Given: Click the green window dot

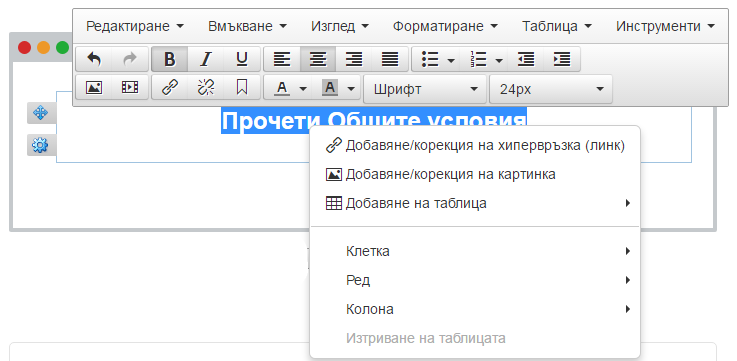Looking at the screenshot, I should [63, 47].
